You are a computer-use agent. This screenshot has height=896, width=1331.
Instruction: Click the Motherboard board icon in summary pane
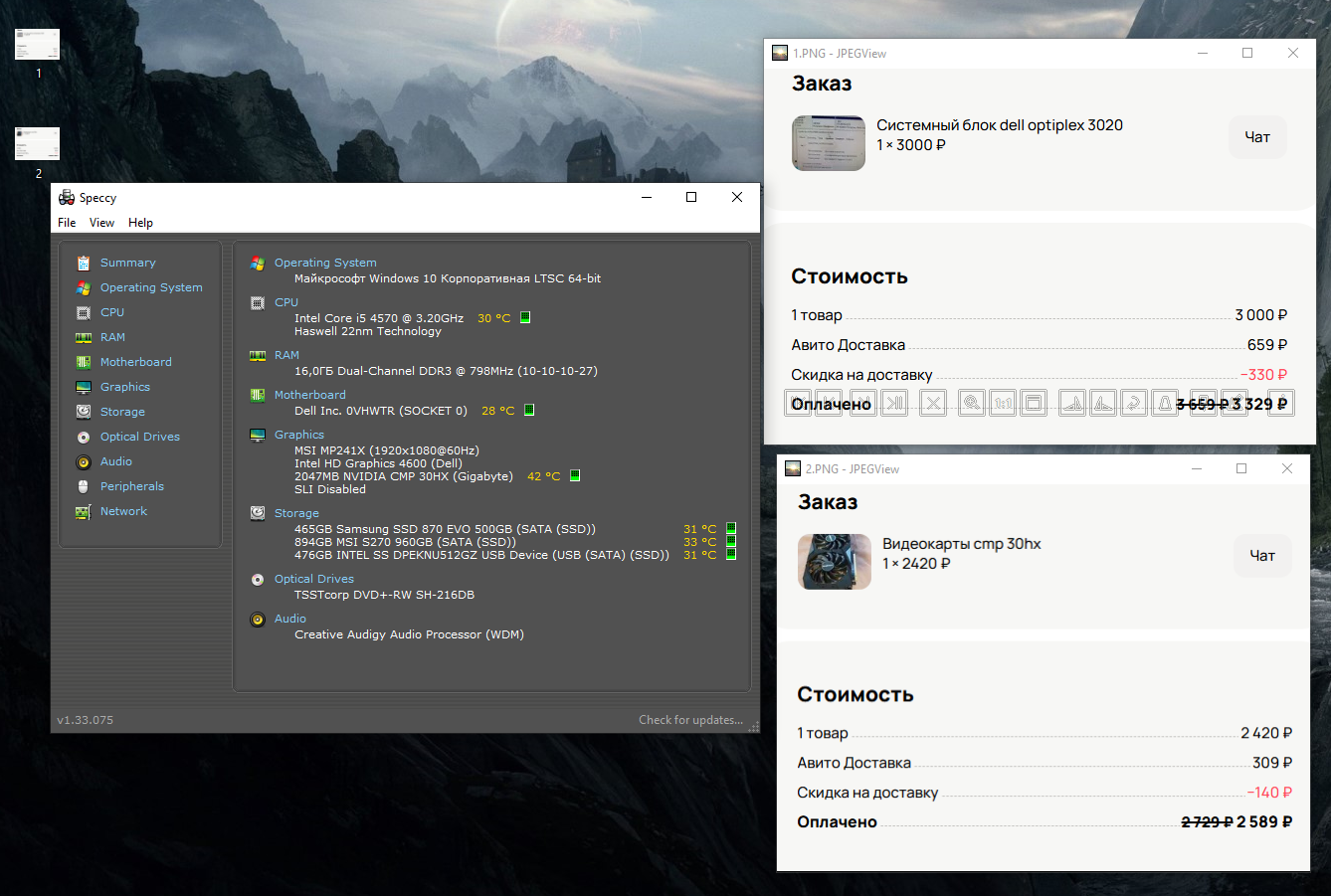(258, 395)
